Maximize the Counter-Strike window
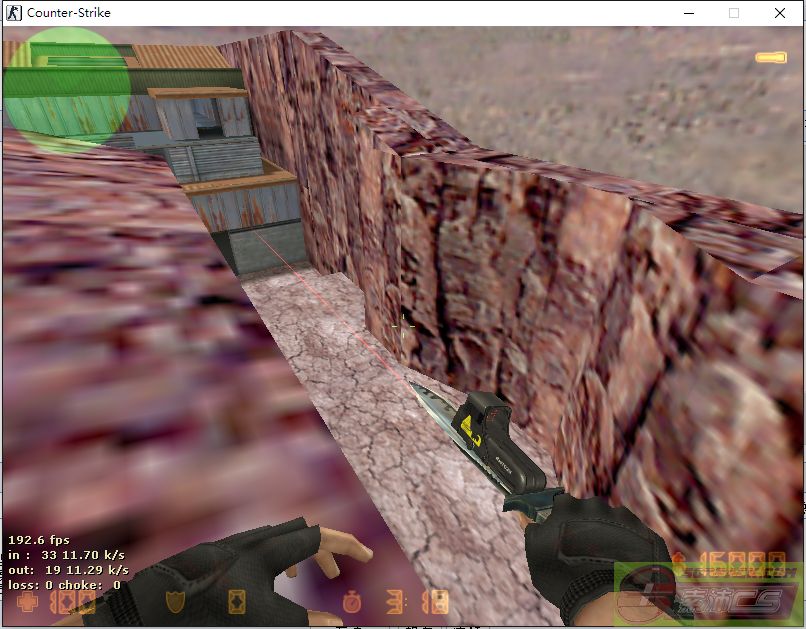806x629 pixels. click(734, 13)
